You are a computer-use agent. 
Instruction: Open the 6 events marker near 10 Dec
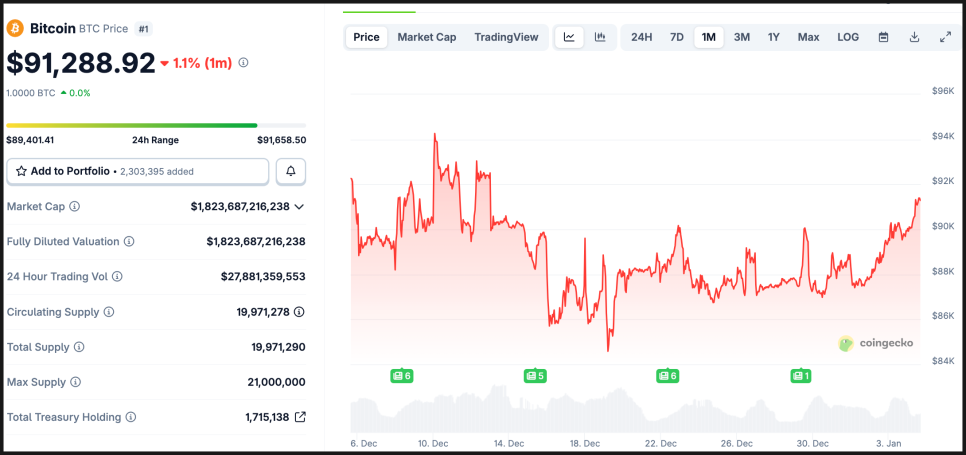[x=402, y=376]
